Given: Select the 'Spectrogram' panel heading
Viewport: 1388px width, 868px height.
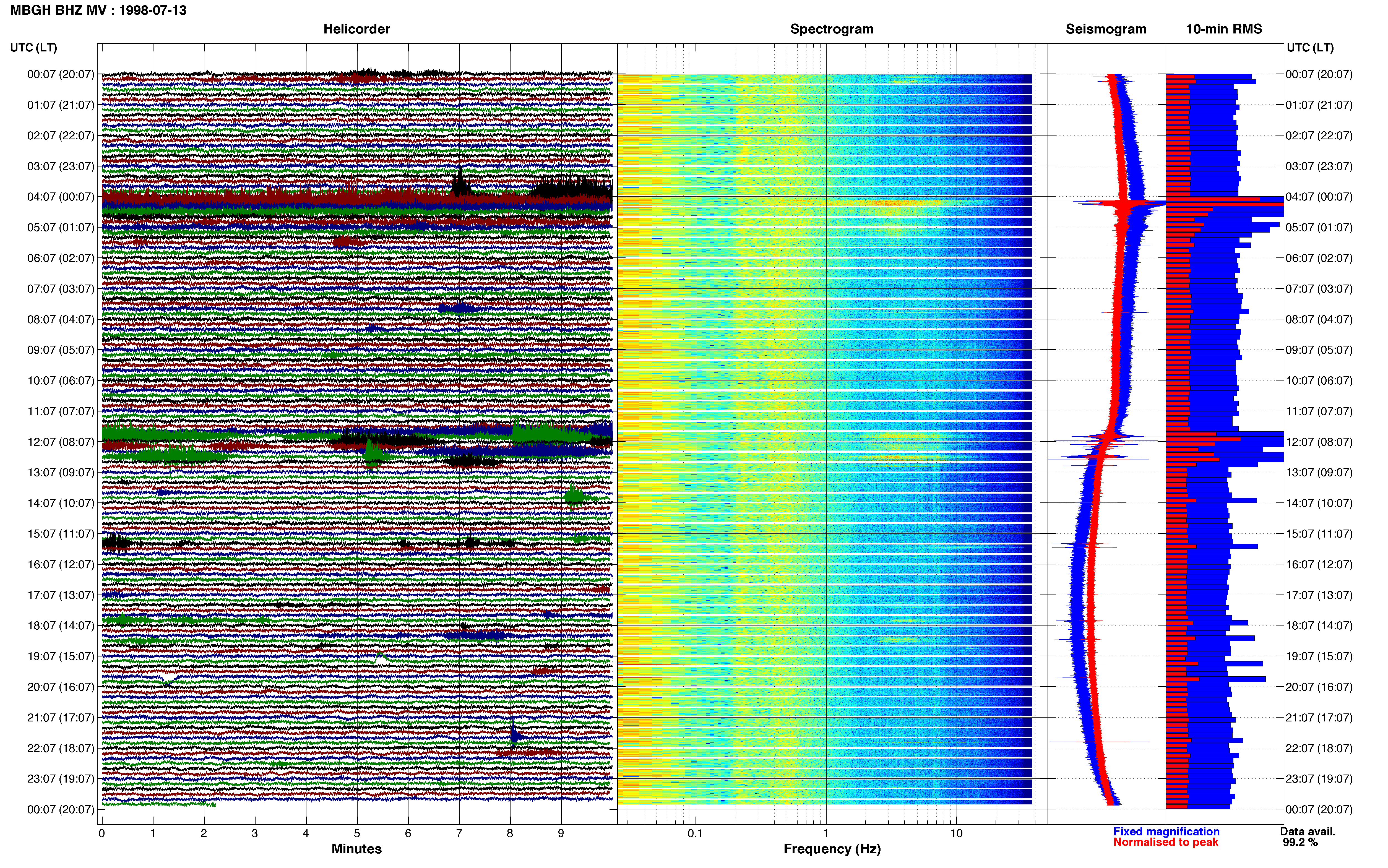Looking at the screenshot, I should coord(832,29).
